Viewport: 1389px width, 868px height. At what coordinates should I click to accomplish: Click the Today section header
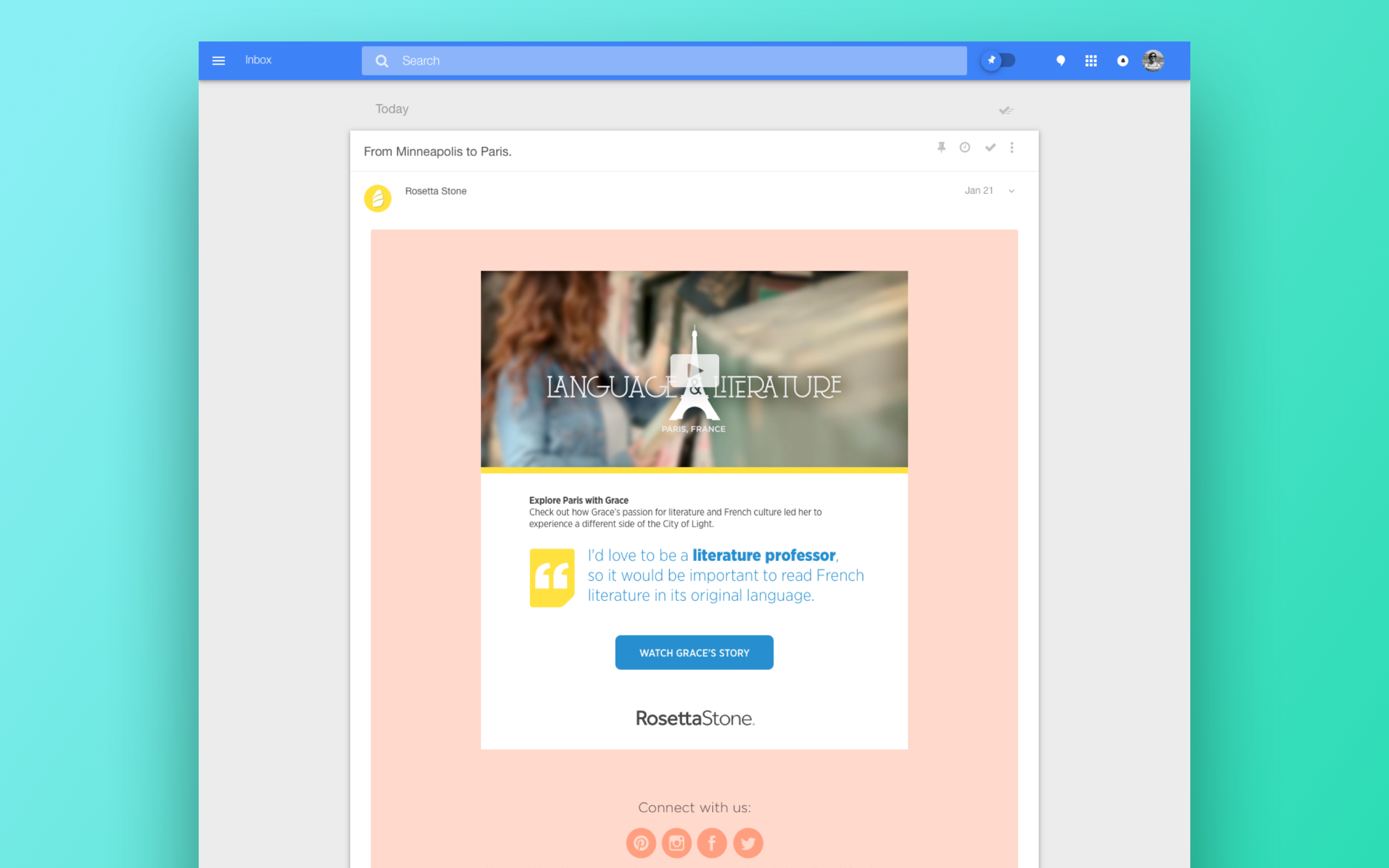tap(392, 109)
